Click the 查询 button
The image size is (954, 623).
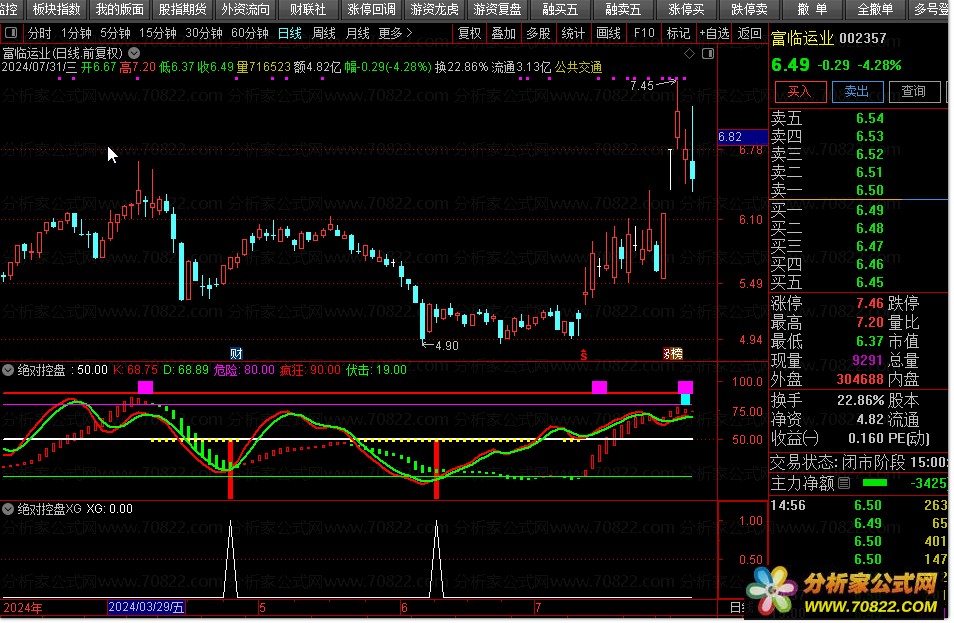click(914, 92)
